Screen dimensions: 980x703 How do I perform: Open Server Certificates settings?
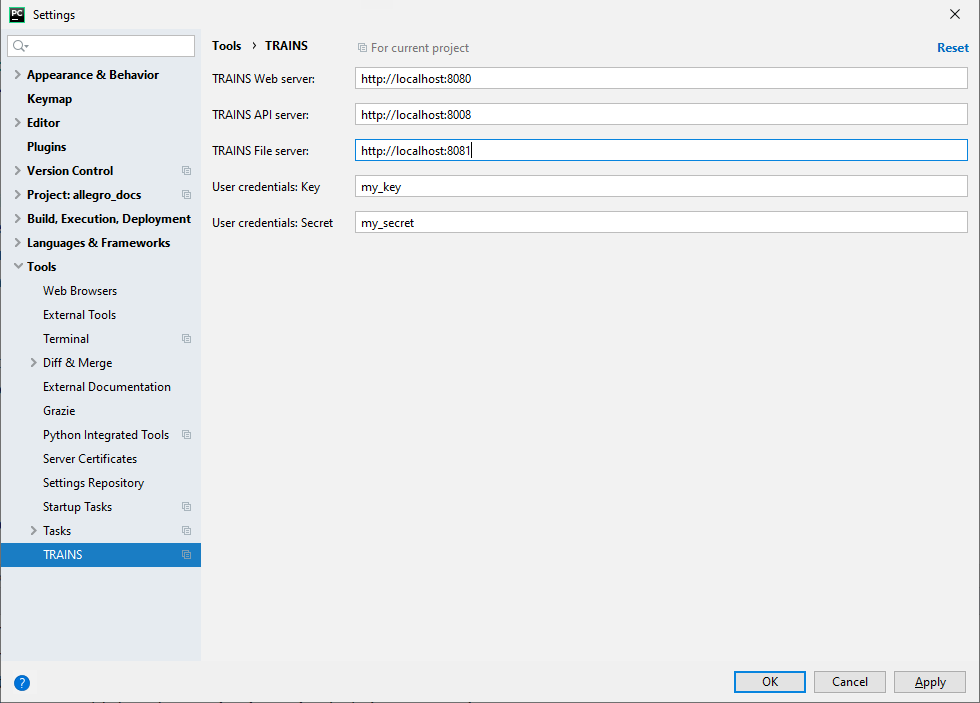[90, 459]
